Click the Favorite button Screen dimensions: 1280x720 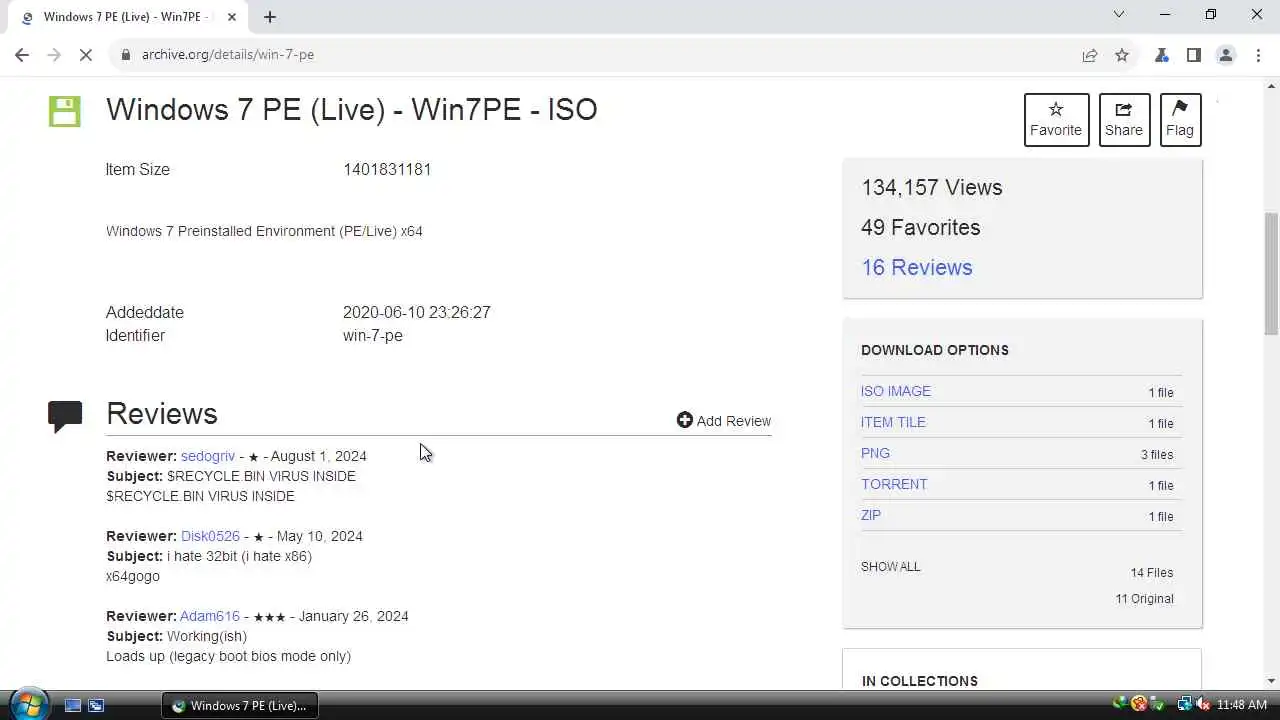pyautogui.click(x=1056, y=119)
